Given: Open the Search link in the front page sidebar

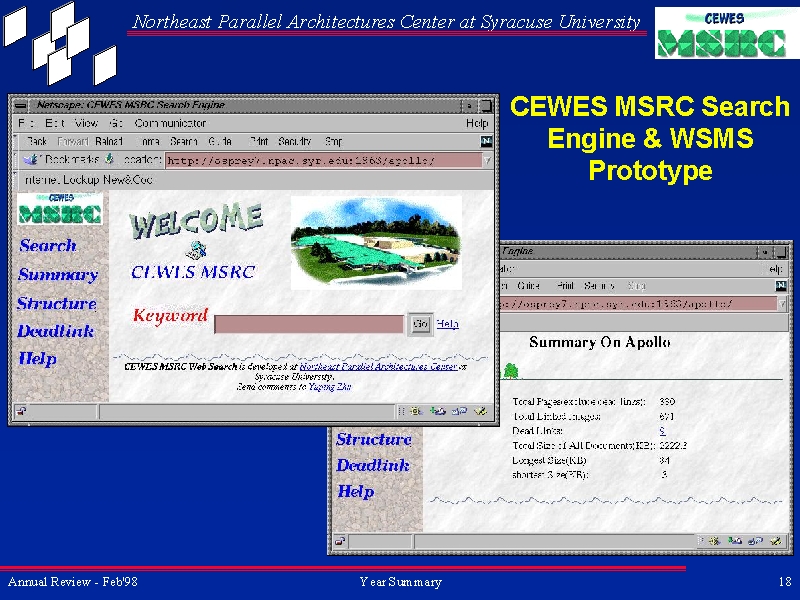Looking at the screenshot, I should [48, 245].
